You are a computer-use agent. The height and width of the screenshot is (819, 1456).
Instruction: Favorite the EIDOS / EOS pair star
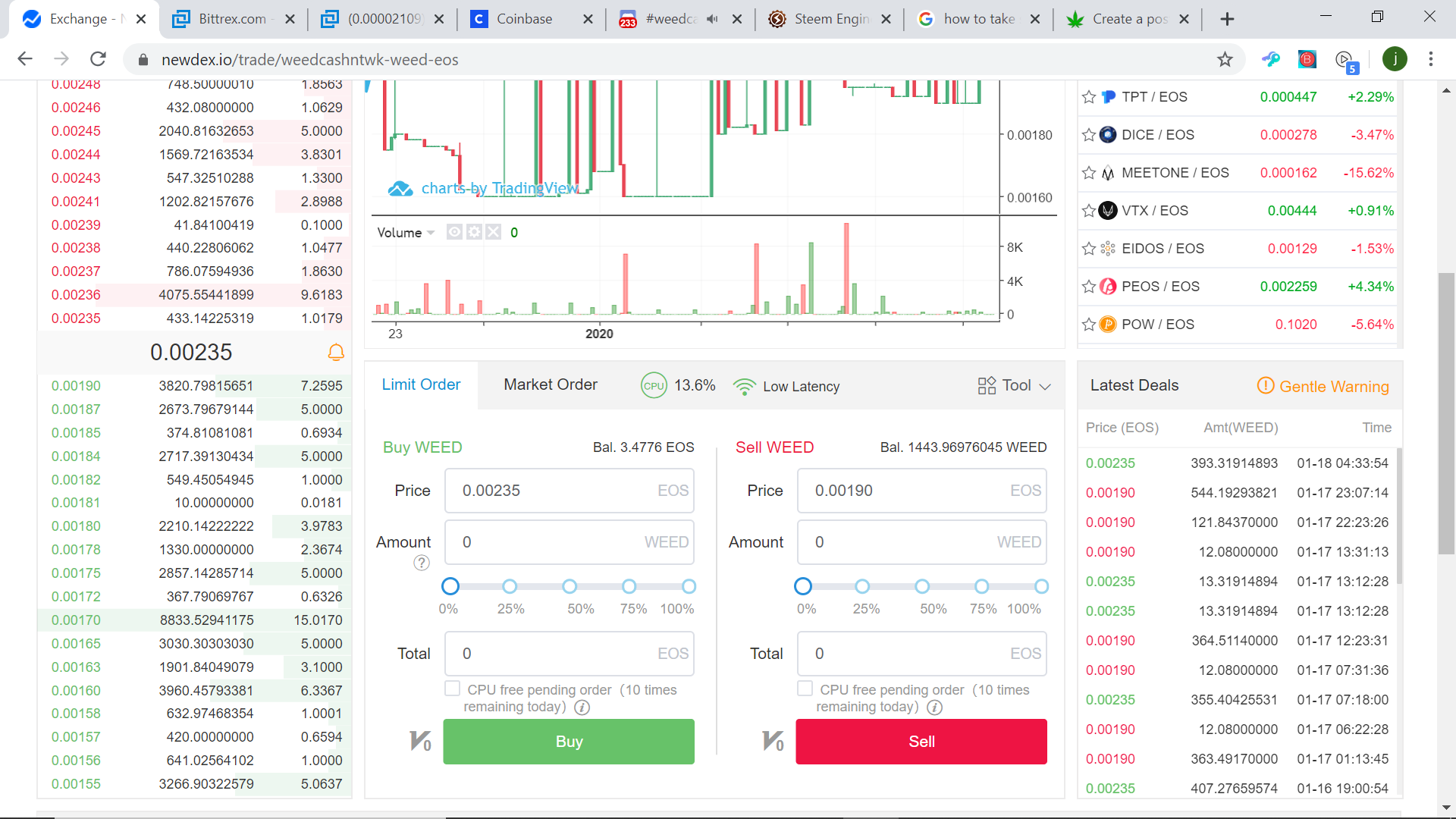1089,249
